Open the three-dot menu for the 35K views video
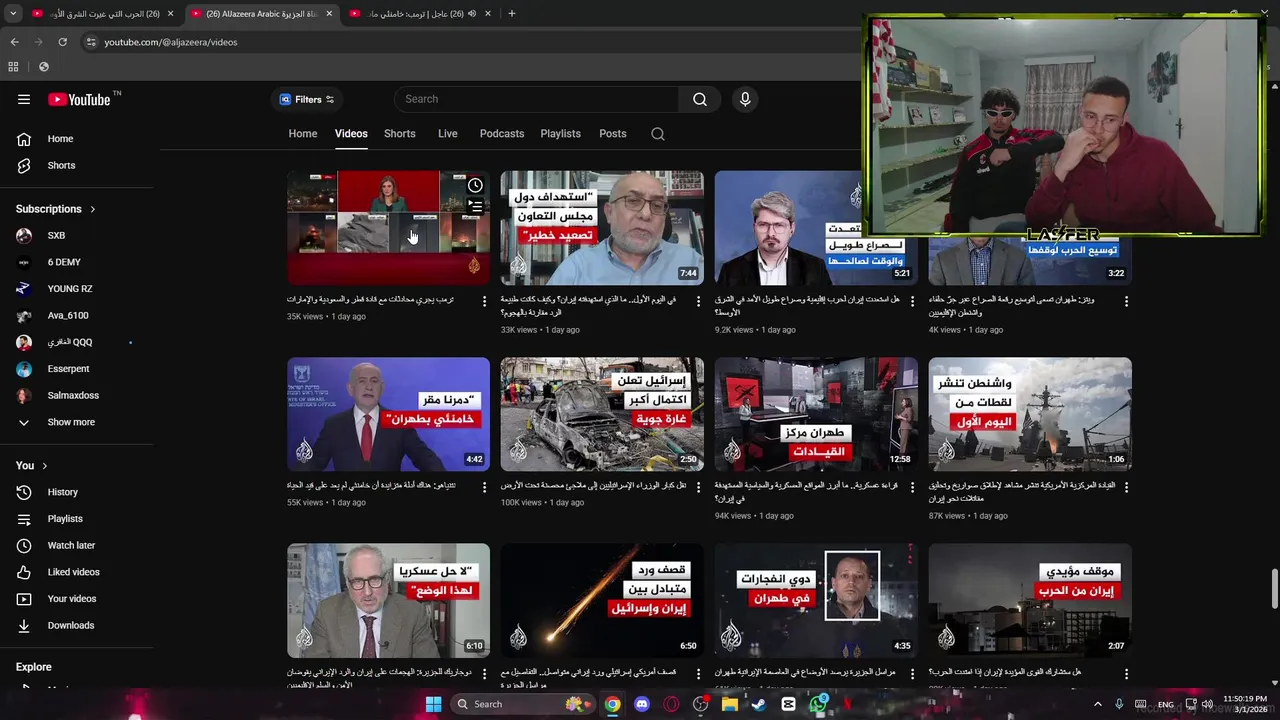 485,301
